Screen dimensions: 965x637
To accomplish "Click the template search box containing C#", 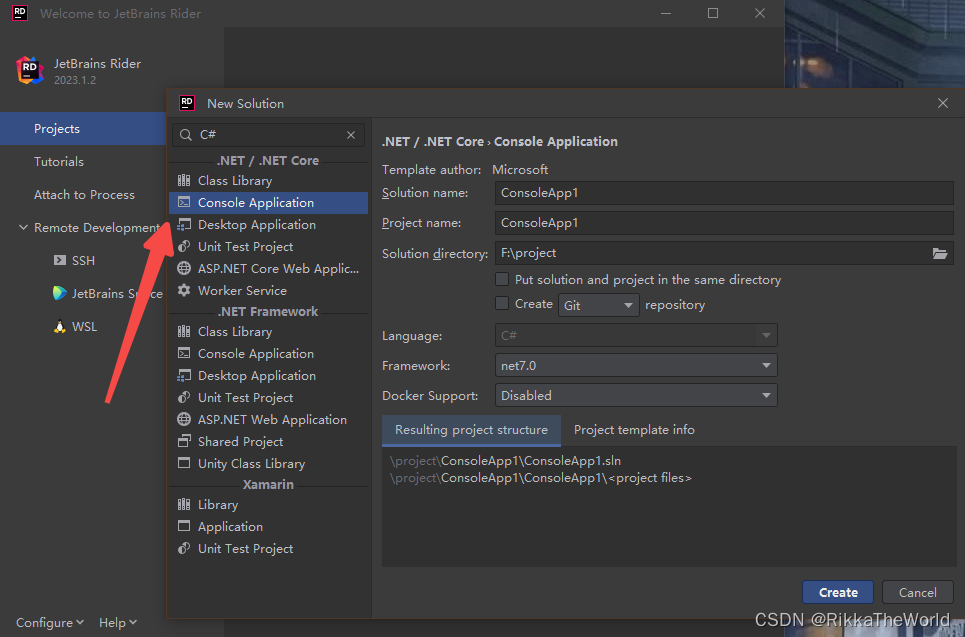I will click(x=268, y=135).
